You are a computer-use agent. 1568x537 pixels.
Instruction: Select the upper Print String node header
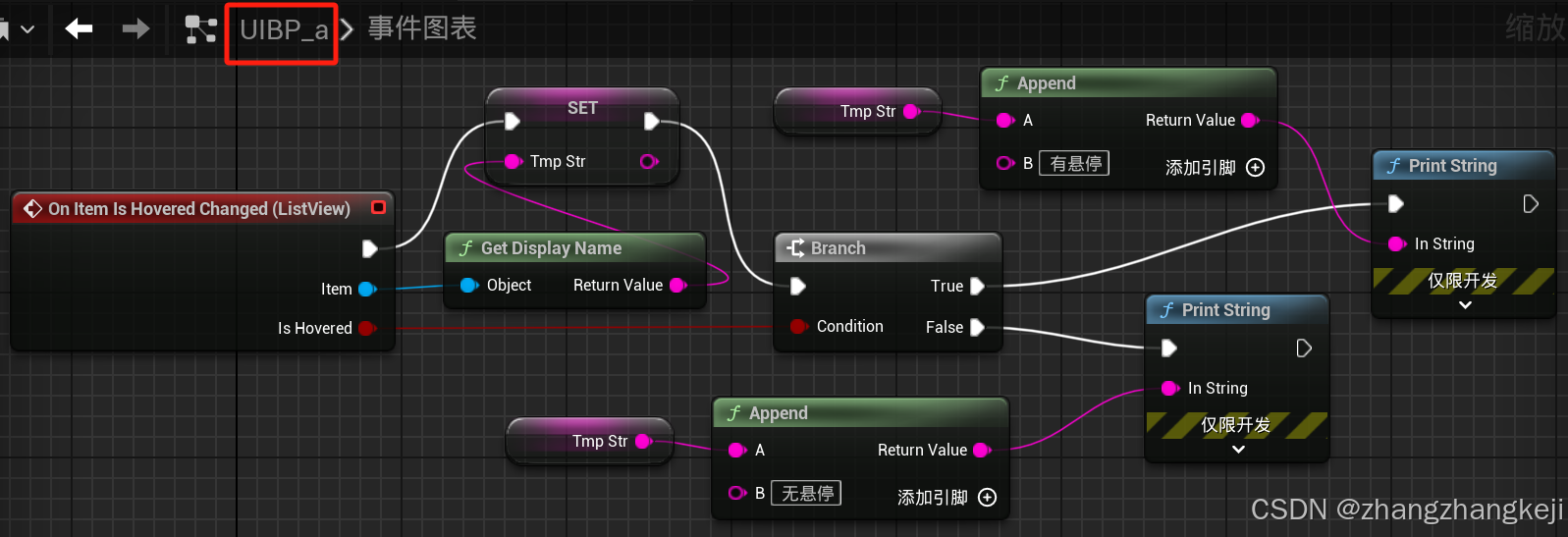[1463, 165]
